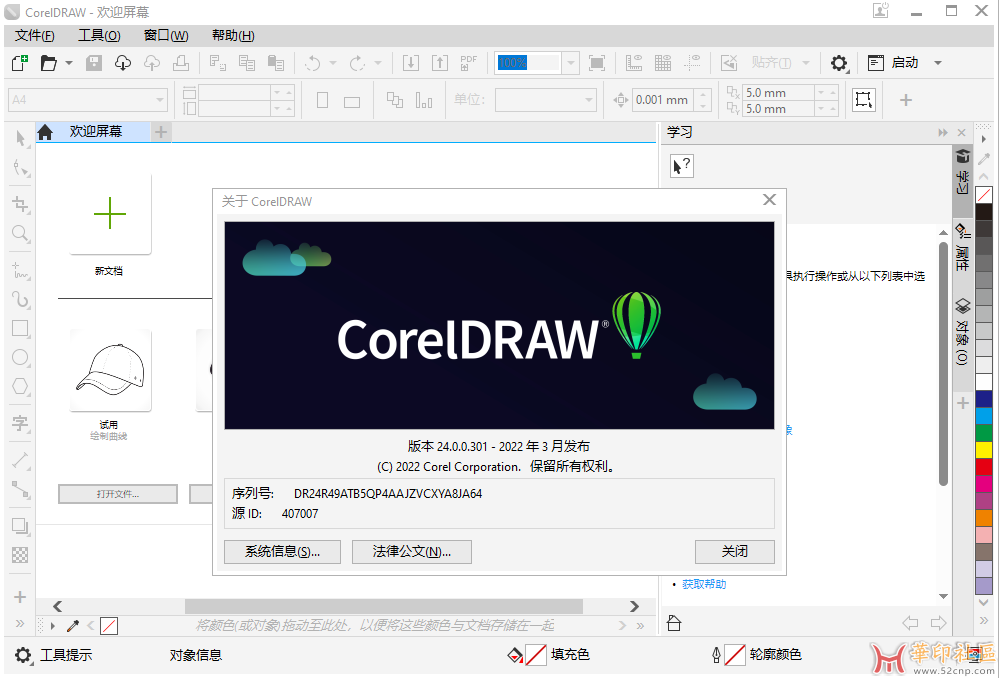Click the 法律公文(N)... button

[412, 552]
